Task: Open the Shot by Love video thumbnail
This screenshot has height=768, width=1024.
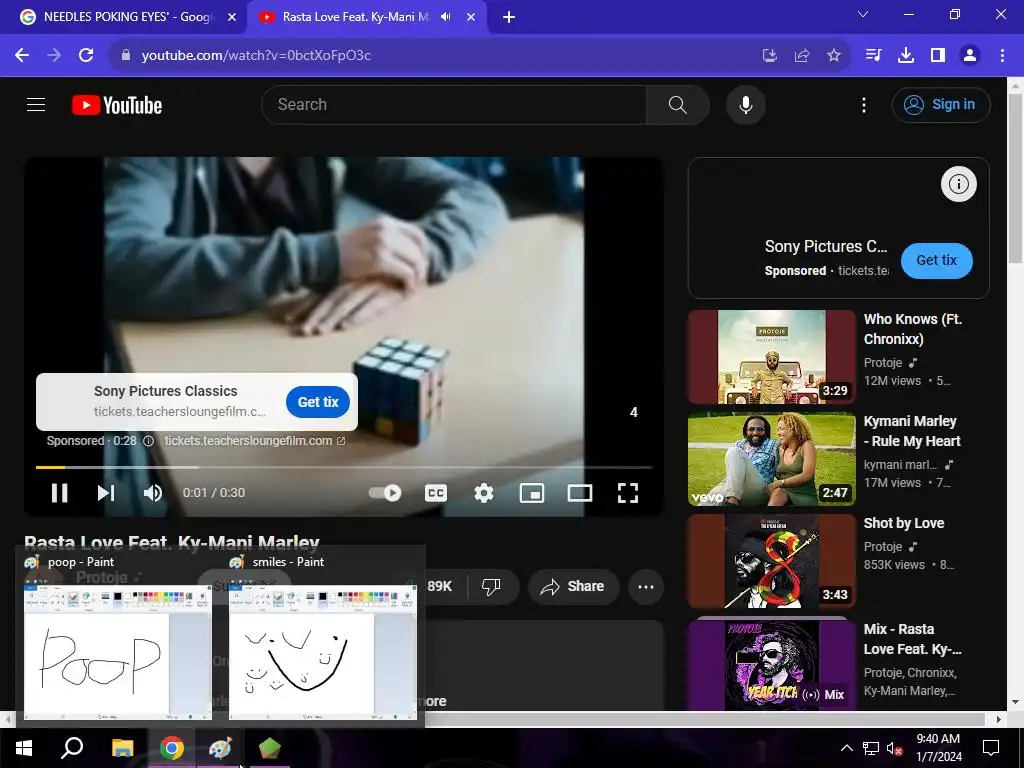Action: tap(771, 561)
